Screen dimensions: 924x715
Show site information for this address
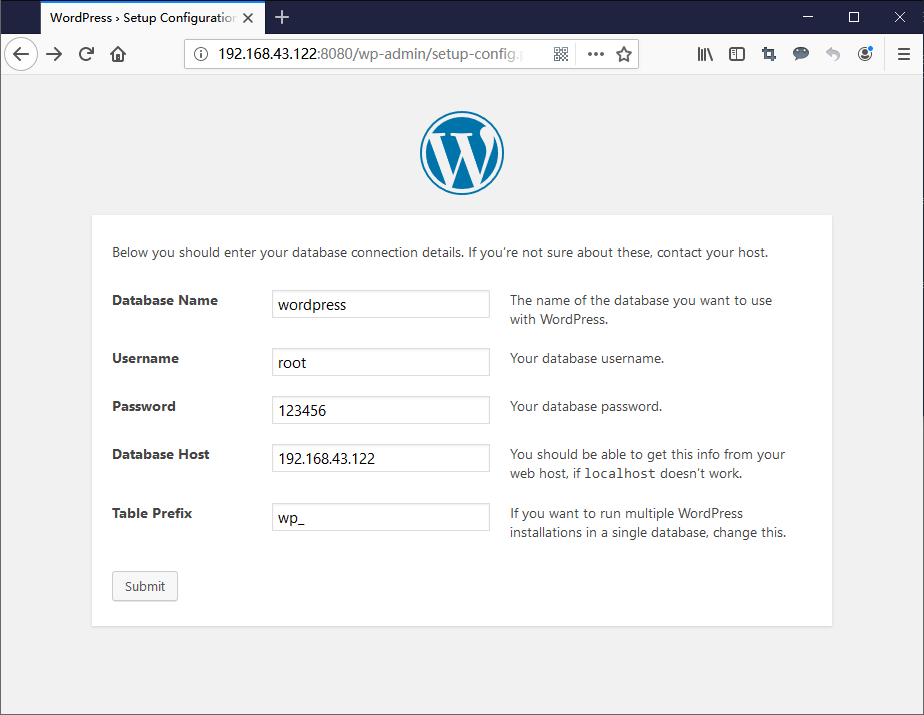pyautogui.click(x=200, y=54)
